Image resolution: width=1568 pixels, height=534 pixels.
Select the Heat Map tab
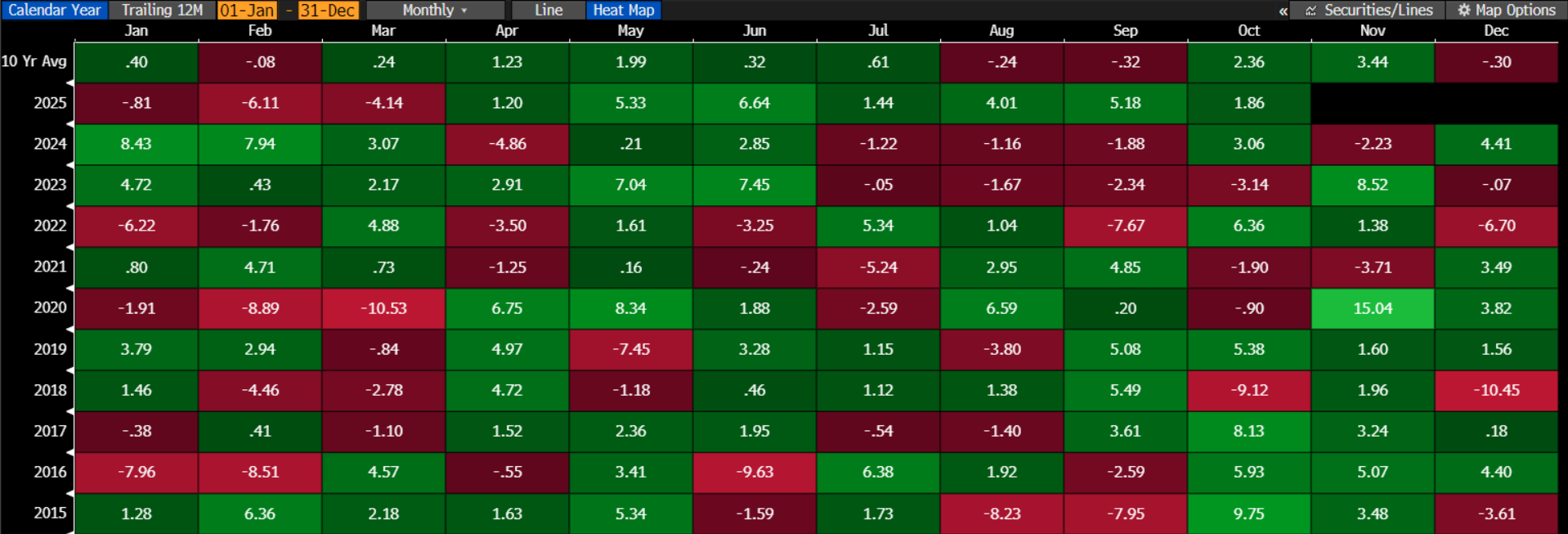(x=623, y=11)
